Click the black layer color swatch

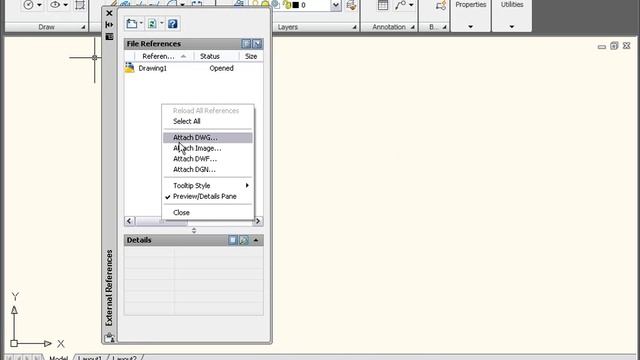(296, 5)
